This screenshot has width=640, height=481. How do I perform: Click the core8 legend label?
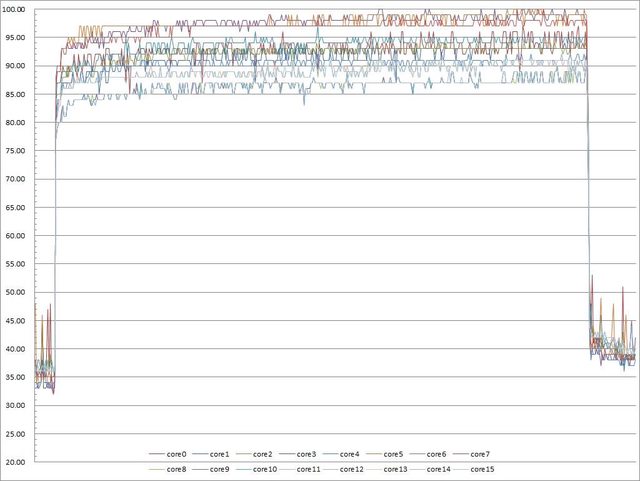pos(177,469)
